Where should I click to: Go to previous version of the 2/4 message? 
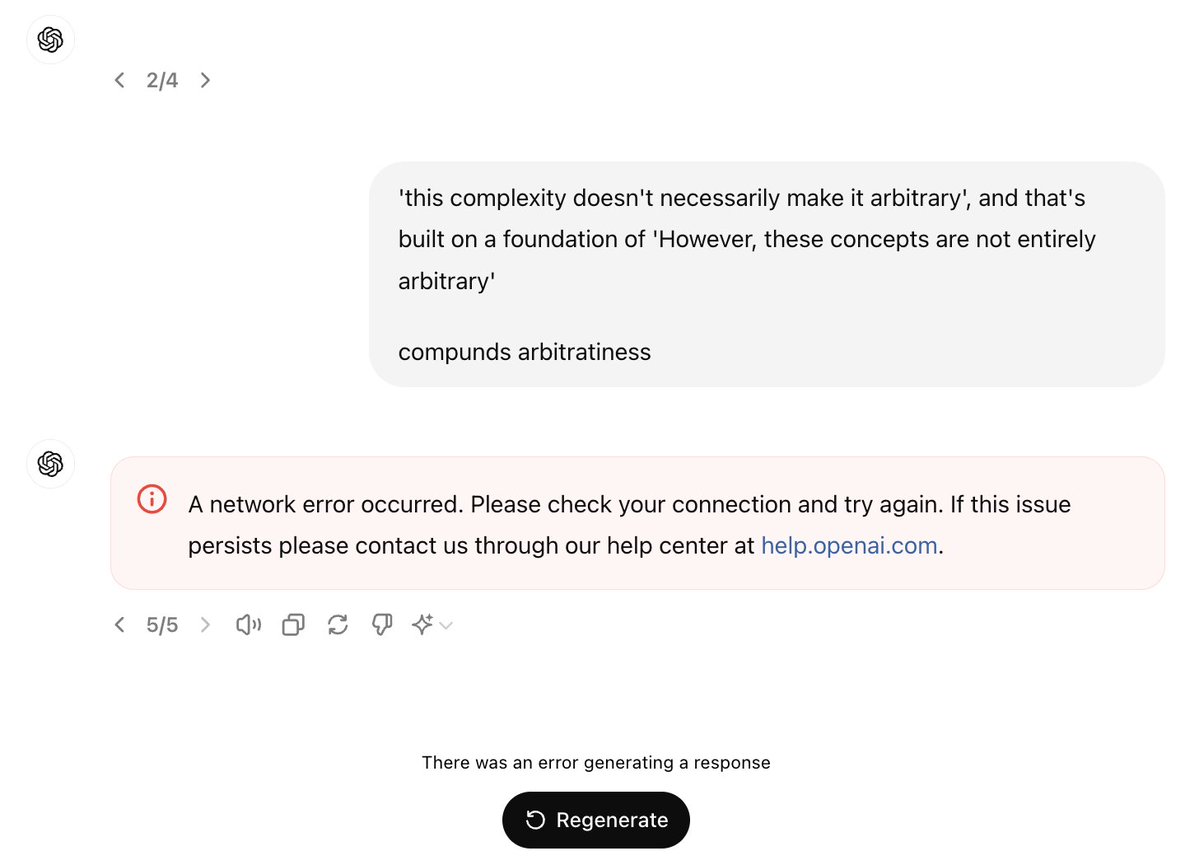[120, 80]
